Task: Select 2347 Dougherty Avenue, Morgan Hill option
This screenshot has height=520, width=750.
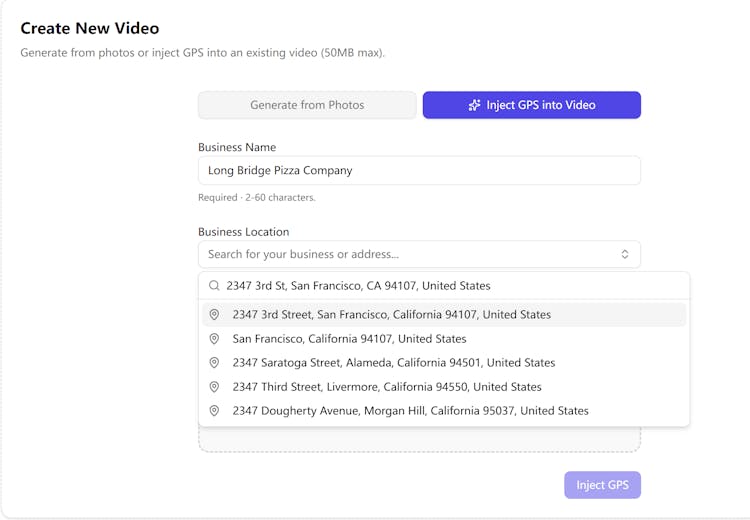Action: pyautogui.click(x=410, y=411)
